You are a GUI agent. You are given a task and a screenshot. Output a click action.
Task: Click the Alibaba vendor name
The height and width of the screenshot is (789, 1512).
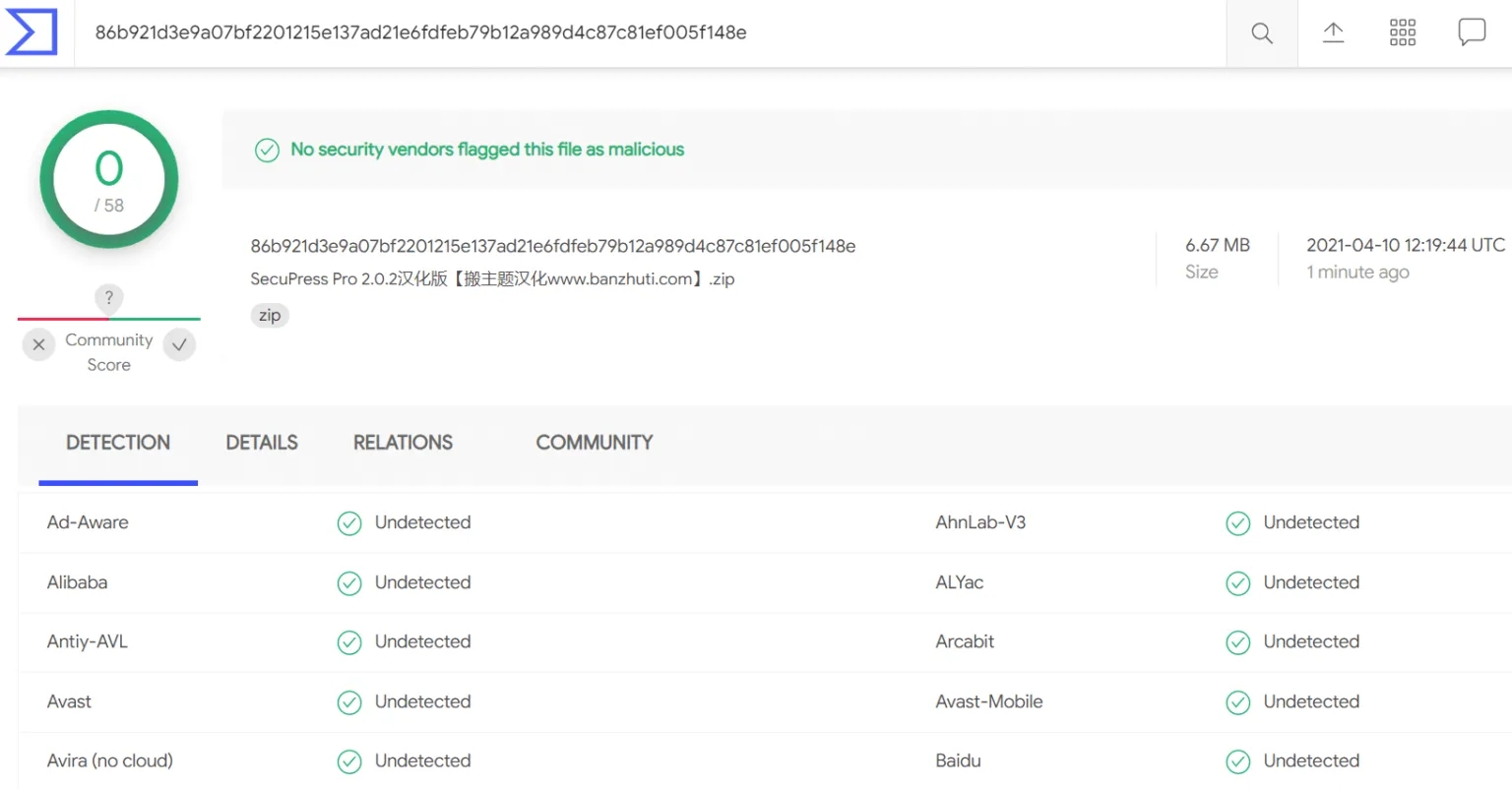tap(77, 582)
